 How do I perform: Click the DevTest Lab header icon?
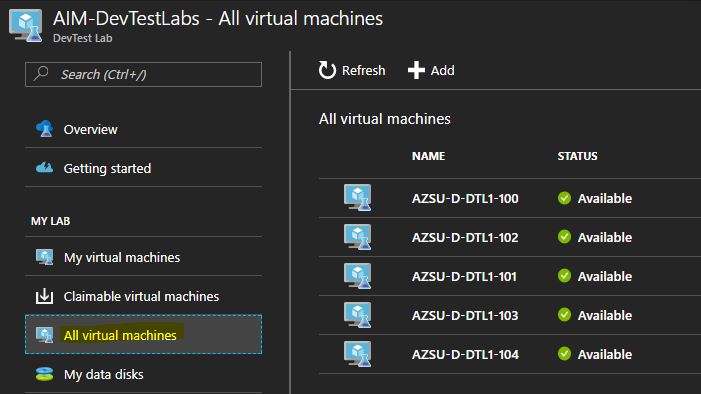[x=25, y=26]
